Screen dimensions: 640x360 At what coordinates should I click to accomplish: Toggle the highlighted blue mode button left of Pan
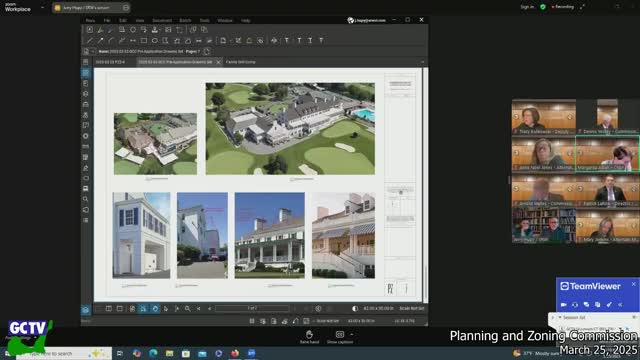(143, 309)
